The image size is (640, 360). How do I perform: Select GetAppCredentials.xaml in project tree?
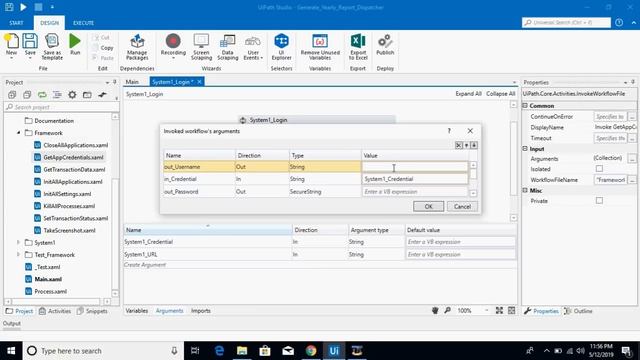[x=73, y=157]
